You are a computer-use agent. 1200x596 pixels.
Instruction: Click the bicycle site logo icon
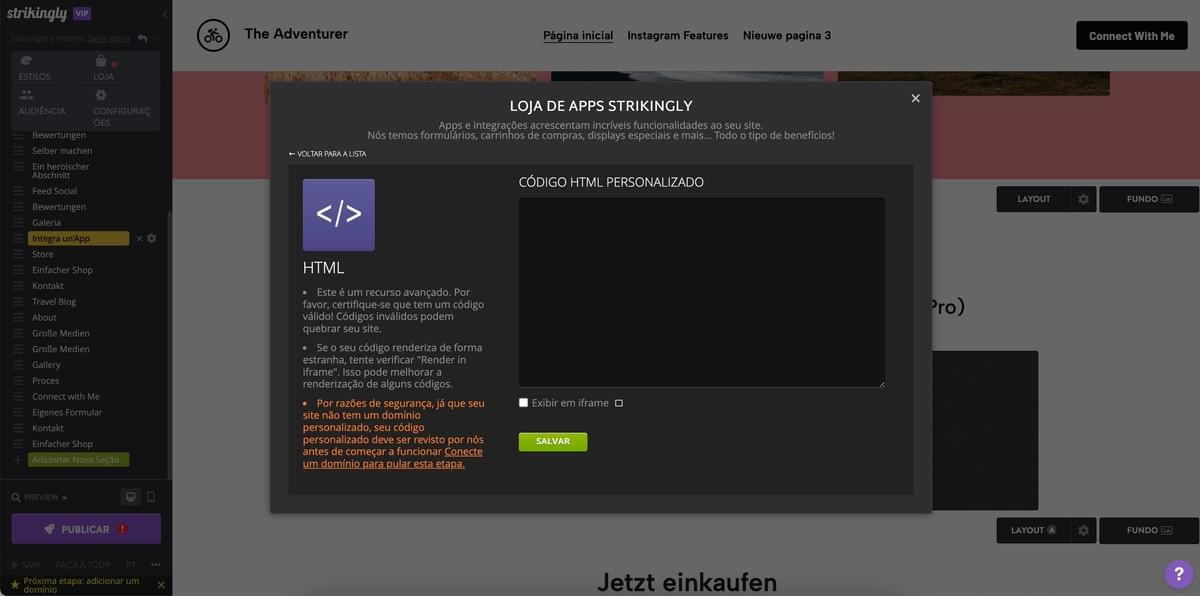pos(213,35)
